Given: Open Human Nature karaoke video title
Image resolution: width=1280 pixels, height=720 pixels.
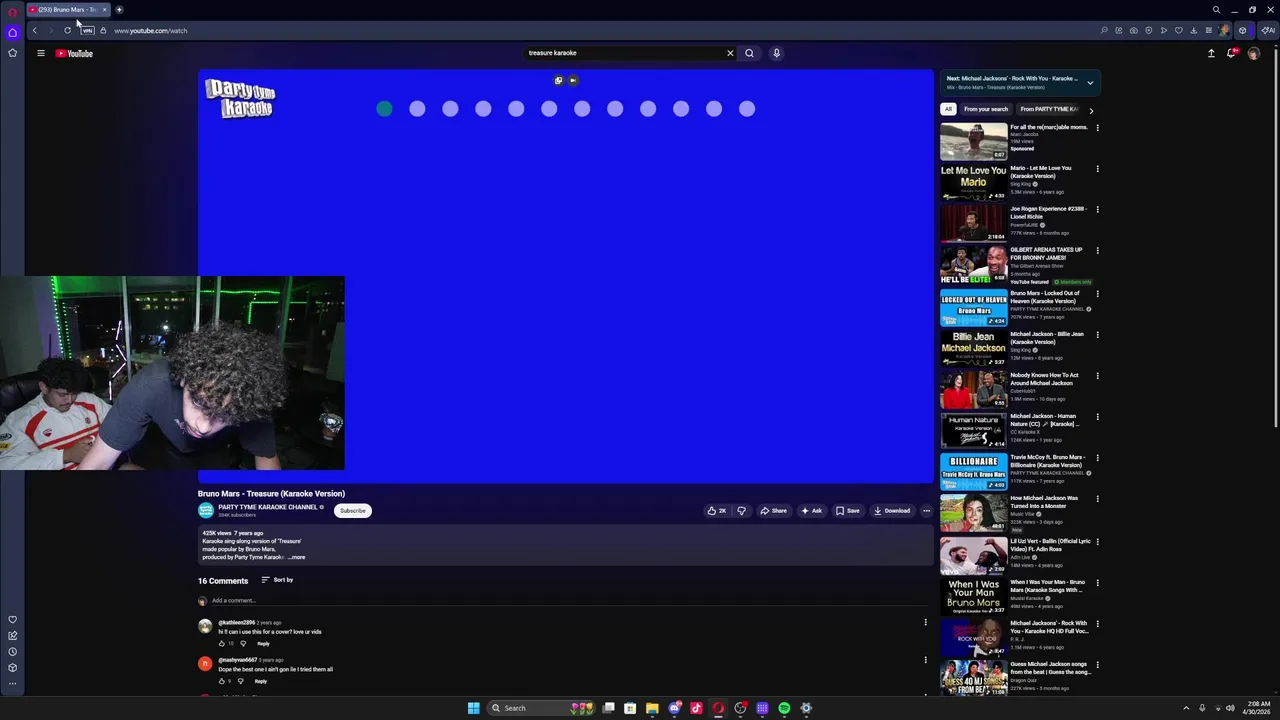Looking at the screenshot, I should 1045,420.
